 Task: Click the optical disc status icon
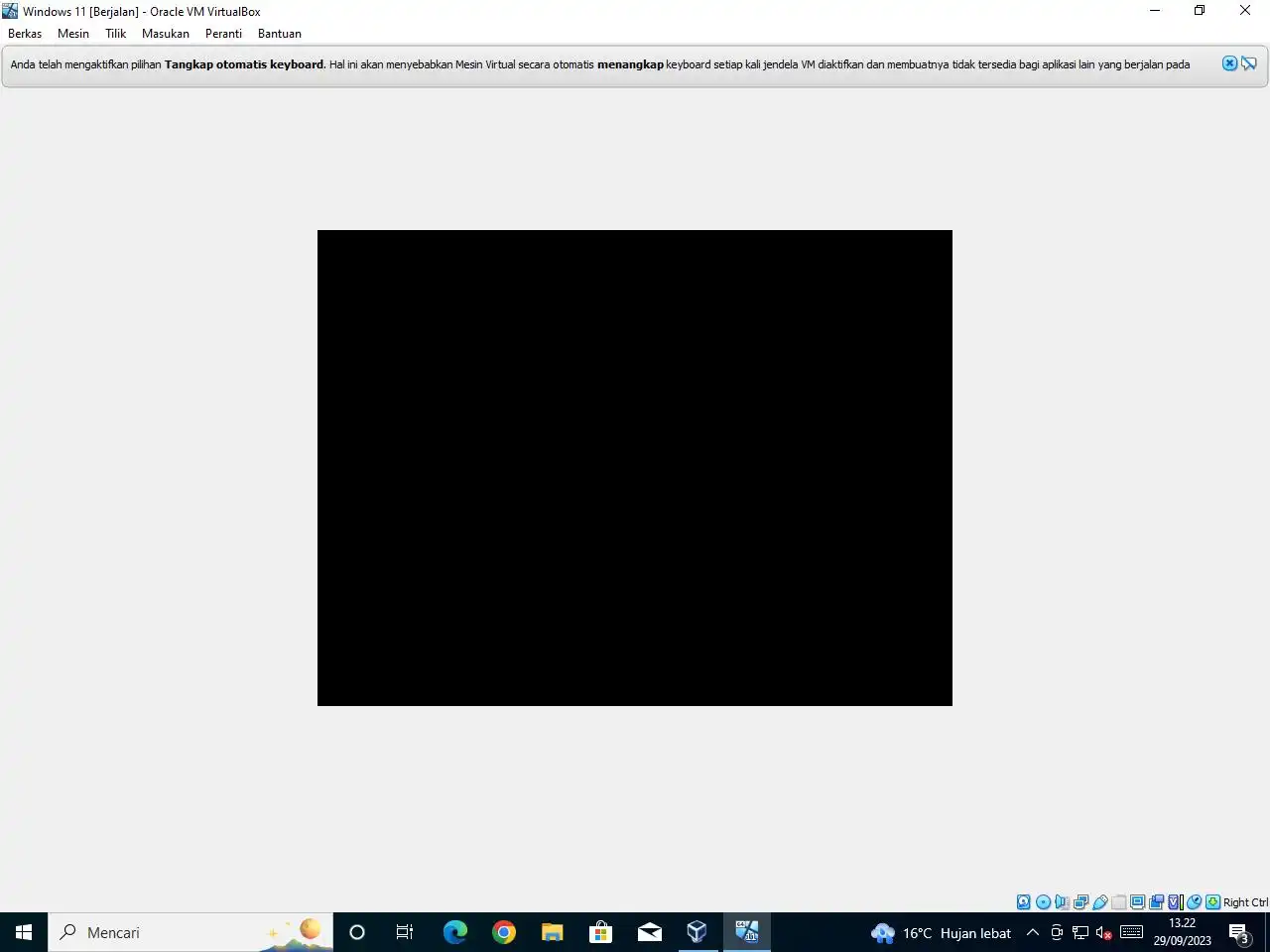click(1043, 902)
